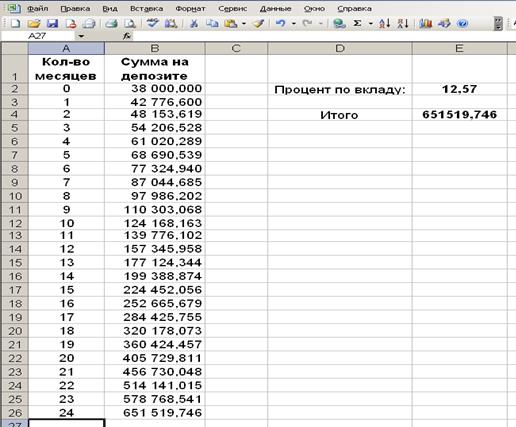Click the Redo arrow icon
The width and height of the screenshot is (516, 427).
coord(308,24)
